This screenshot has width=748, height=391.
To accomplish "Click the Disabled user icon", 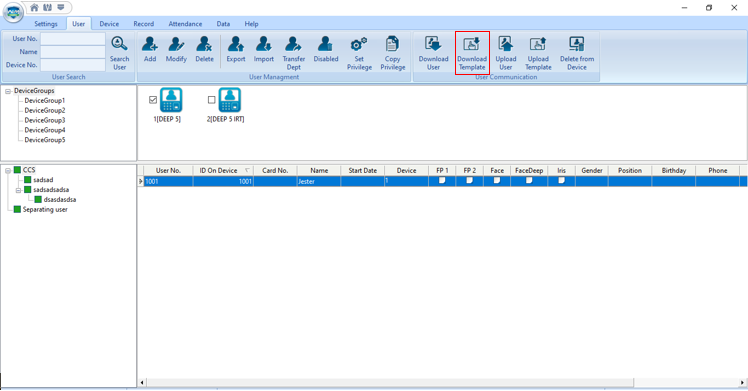I will [x=326, y=44].
